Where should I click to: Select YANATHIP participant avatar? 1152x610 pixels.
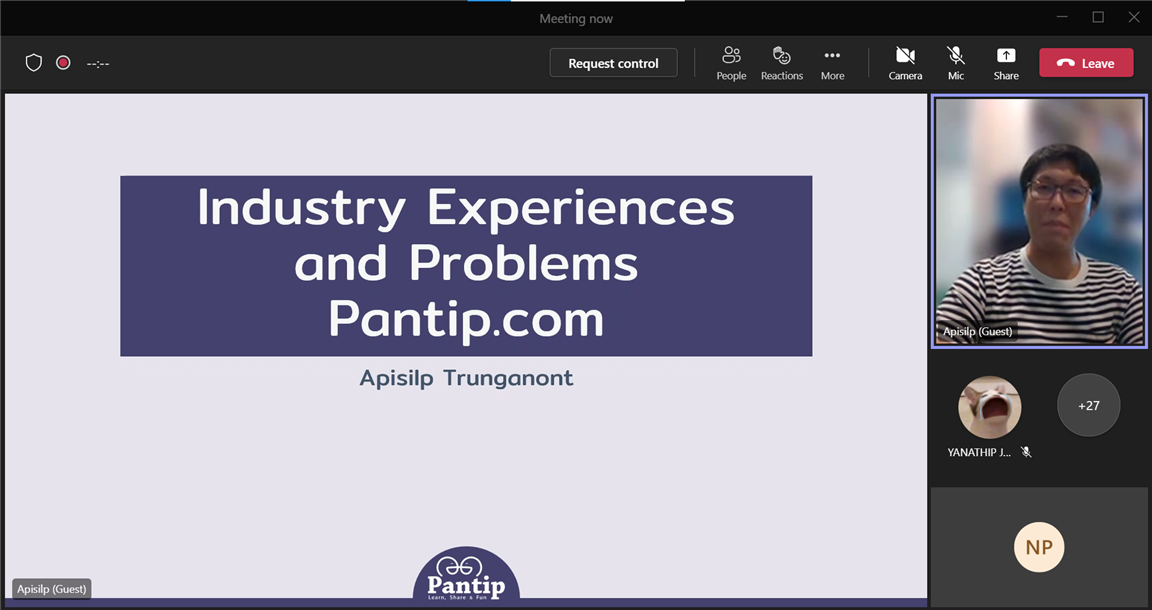[989, 407]
